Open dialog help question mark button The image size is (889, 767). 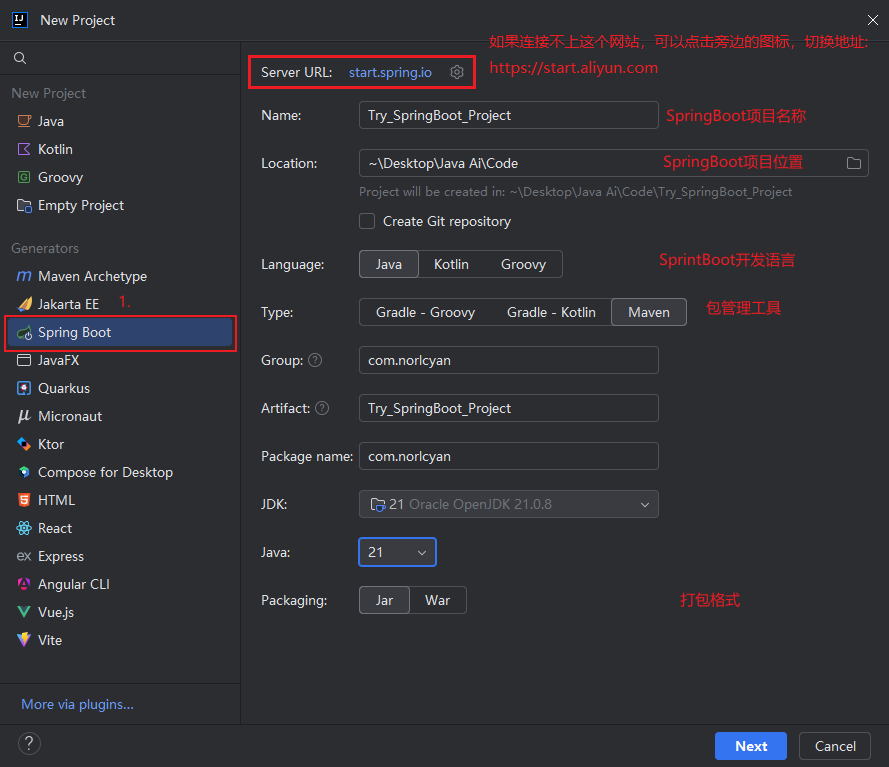coord(29,743)
